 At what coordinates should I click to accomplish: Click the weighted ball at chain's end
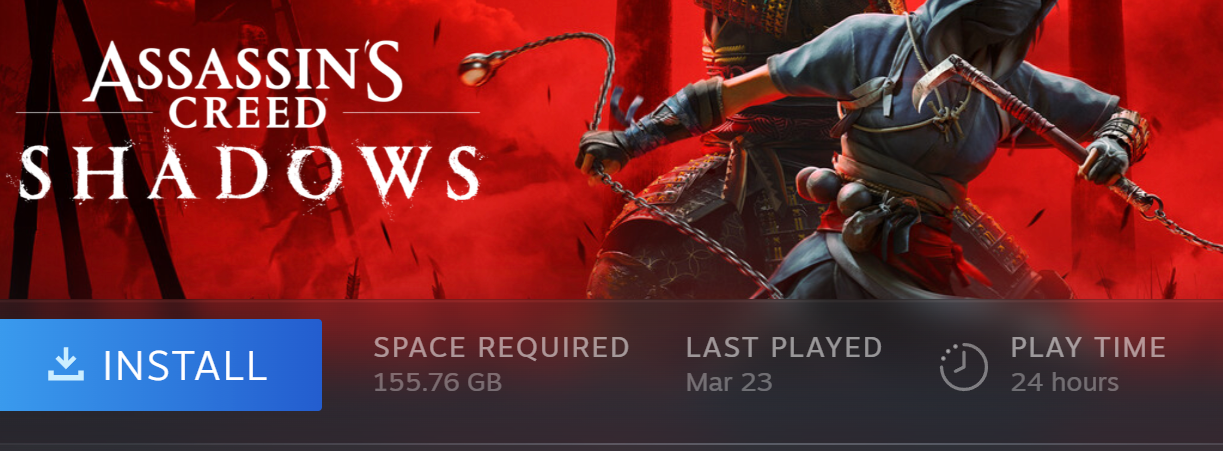tap(473, 69)
